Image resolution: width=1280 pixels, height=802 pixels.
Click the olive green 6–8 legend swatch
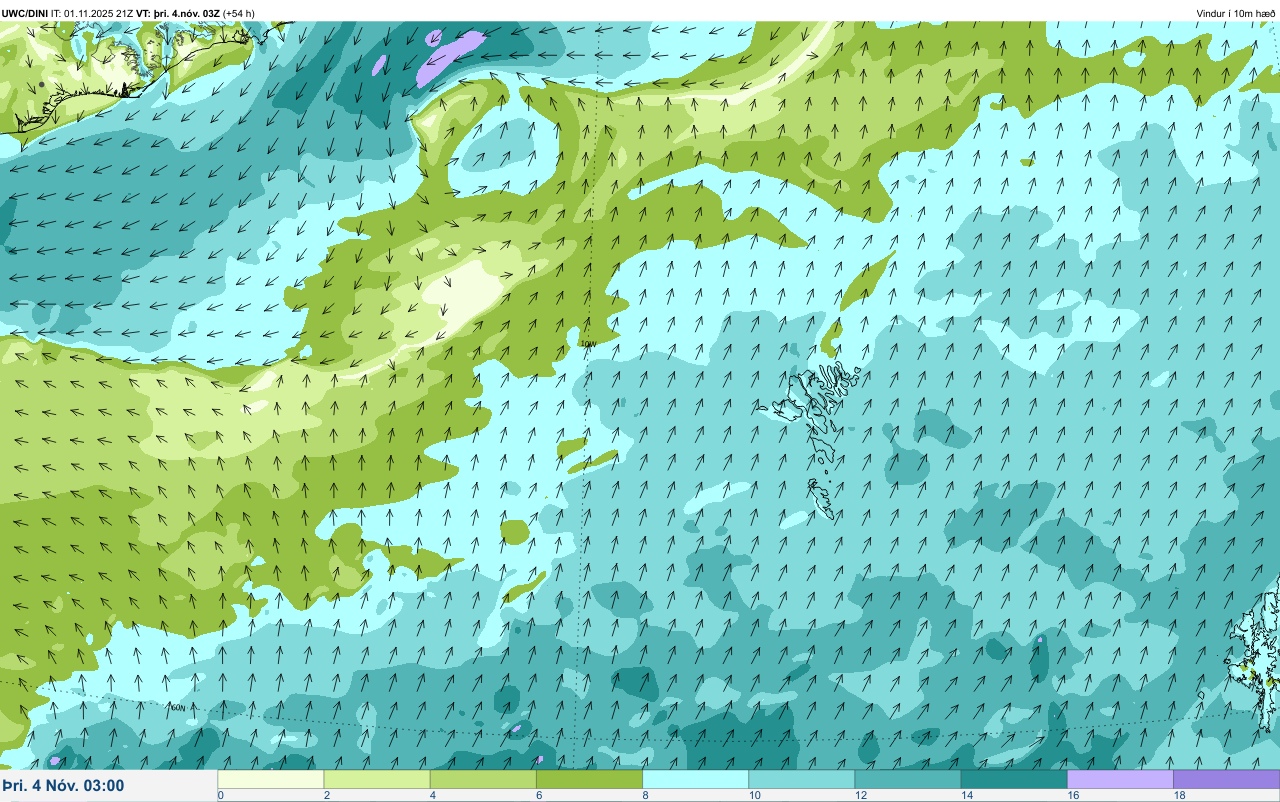[x=589, y=779]
